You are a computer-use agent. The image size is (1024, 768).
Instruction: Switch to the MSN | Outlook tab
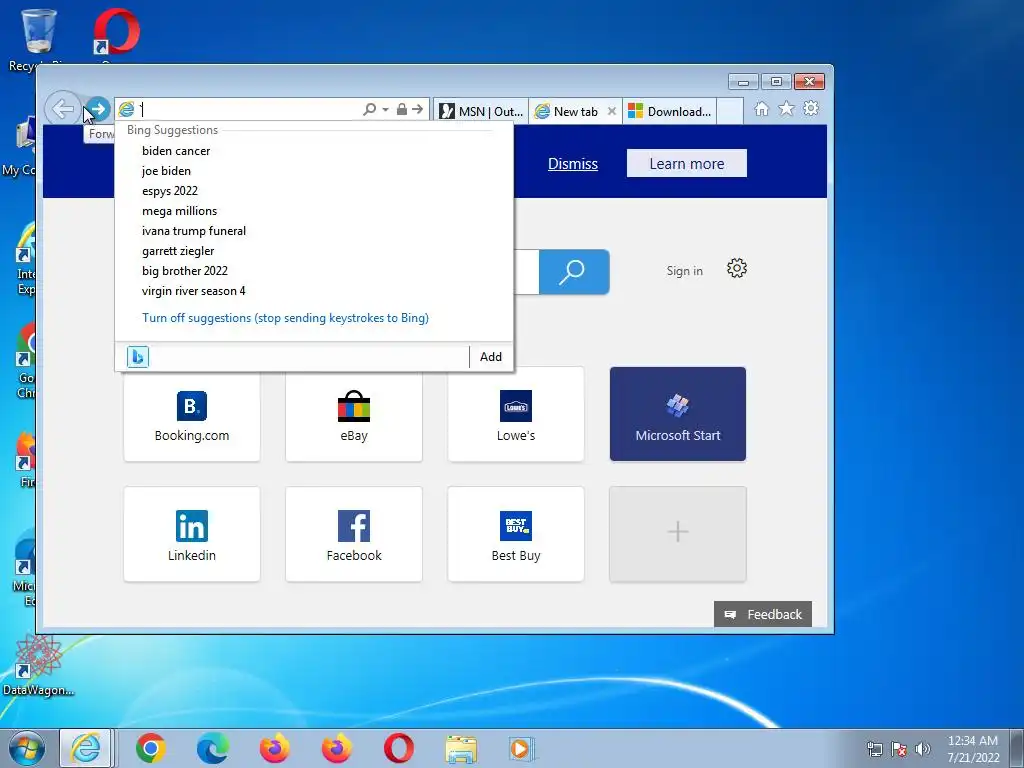(x=481, y=111)
